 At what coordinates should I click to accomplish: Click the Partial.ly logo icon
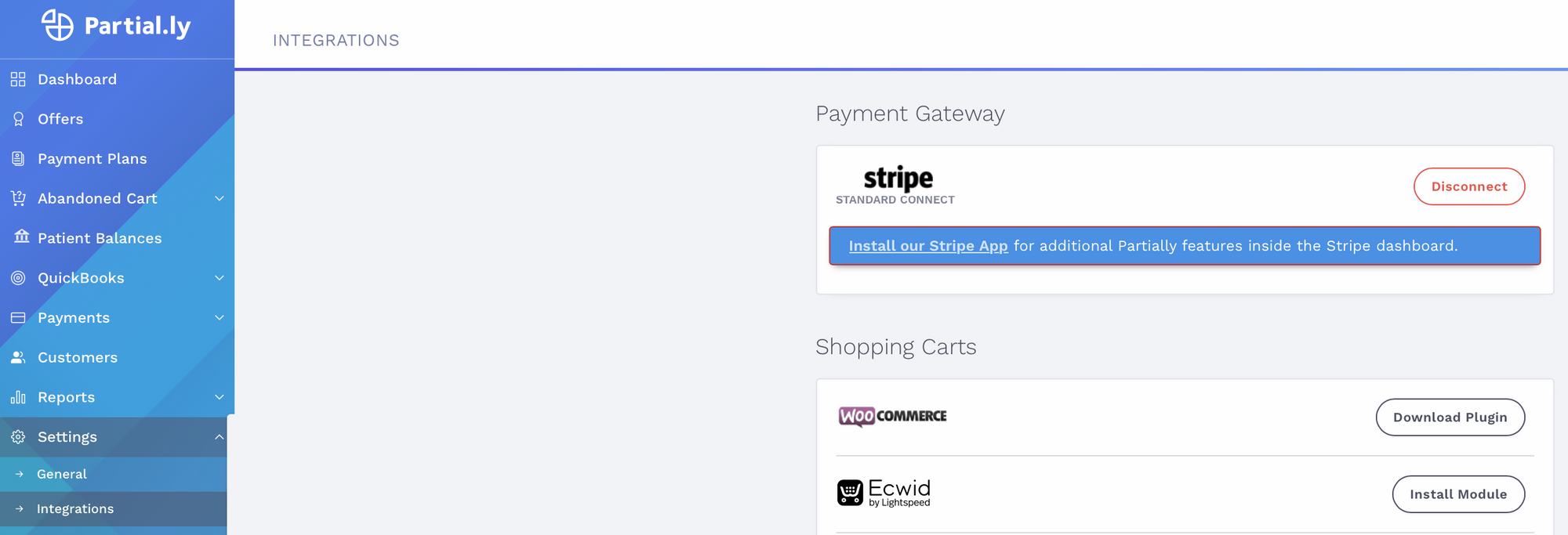(x=57, y=25)
